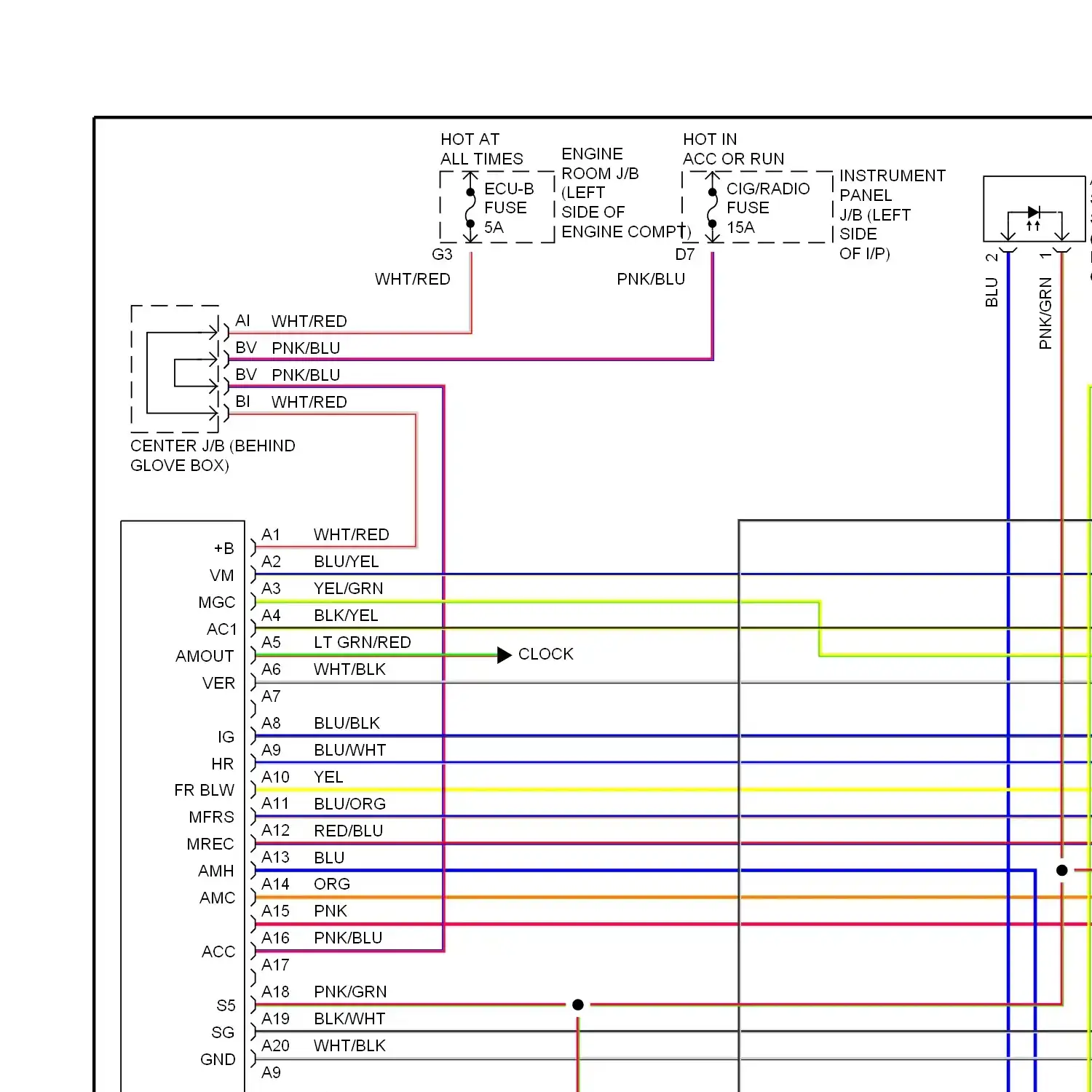Viewport: 1092px width, 1092px height.
Task: Click the GND terminal name
Action: pos(218,1060)
